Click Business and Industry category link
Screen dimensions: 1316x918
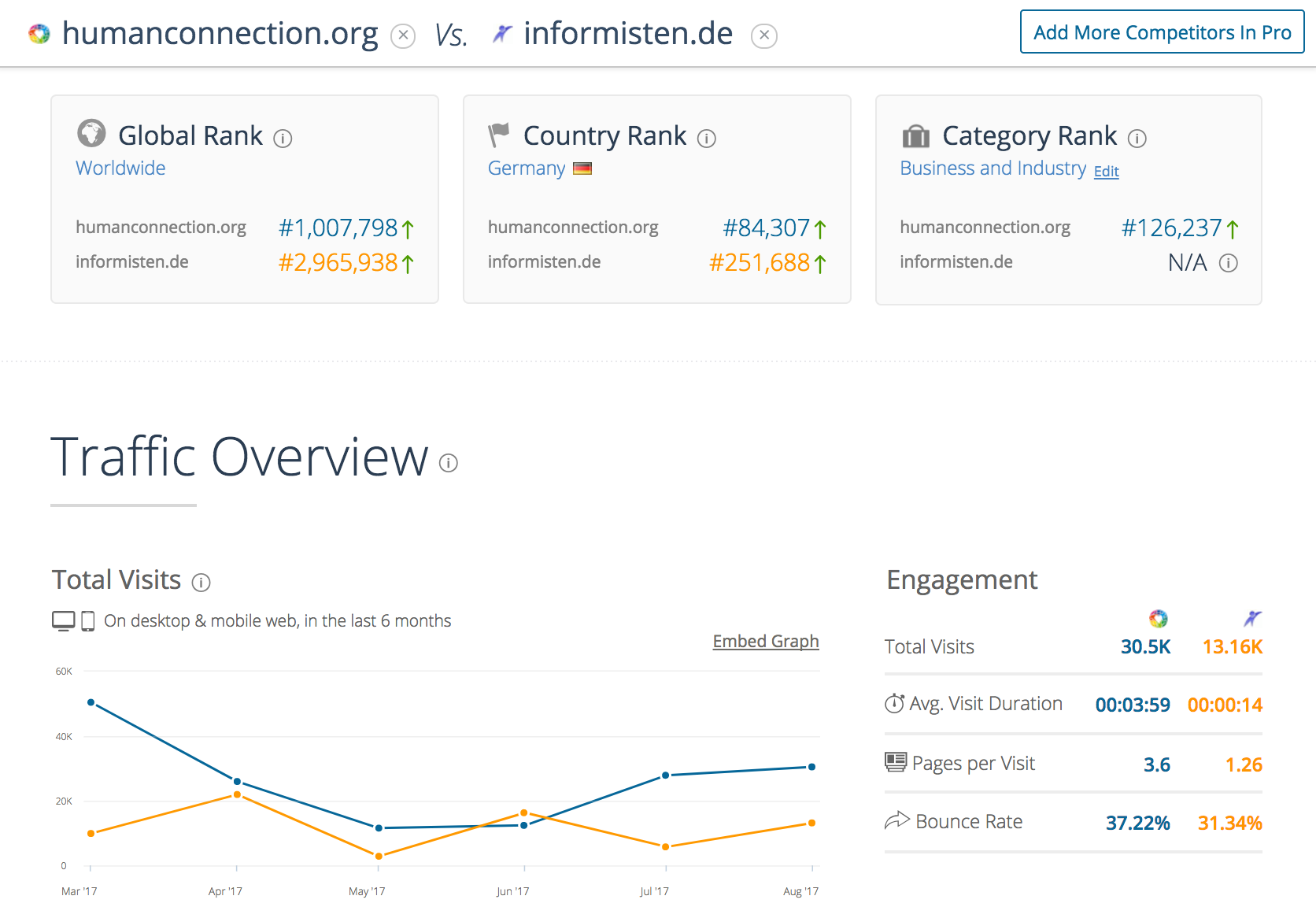coord(993,168)
